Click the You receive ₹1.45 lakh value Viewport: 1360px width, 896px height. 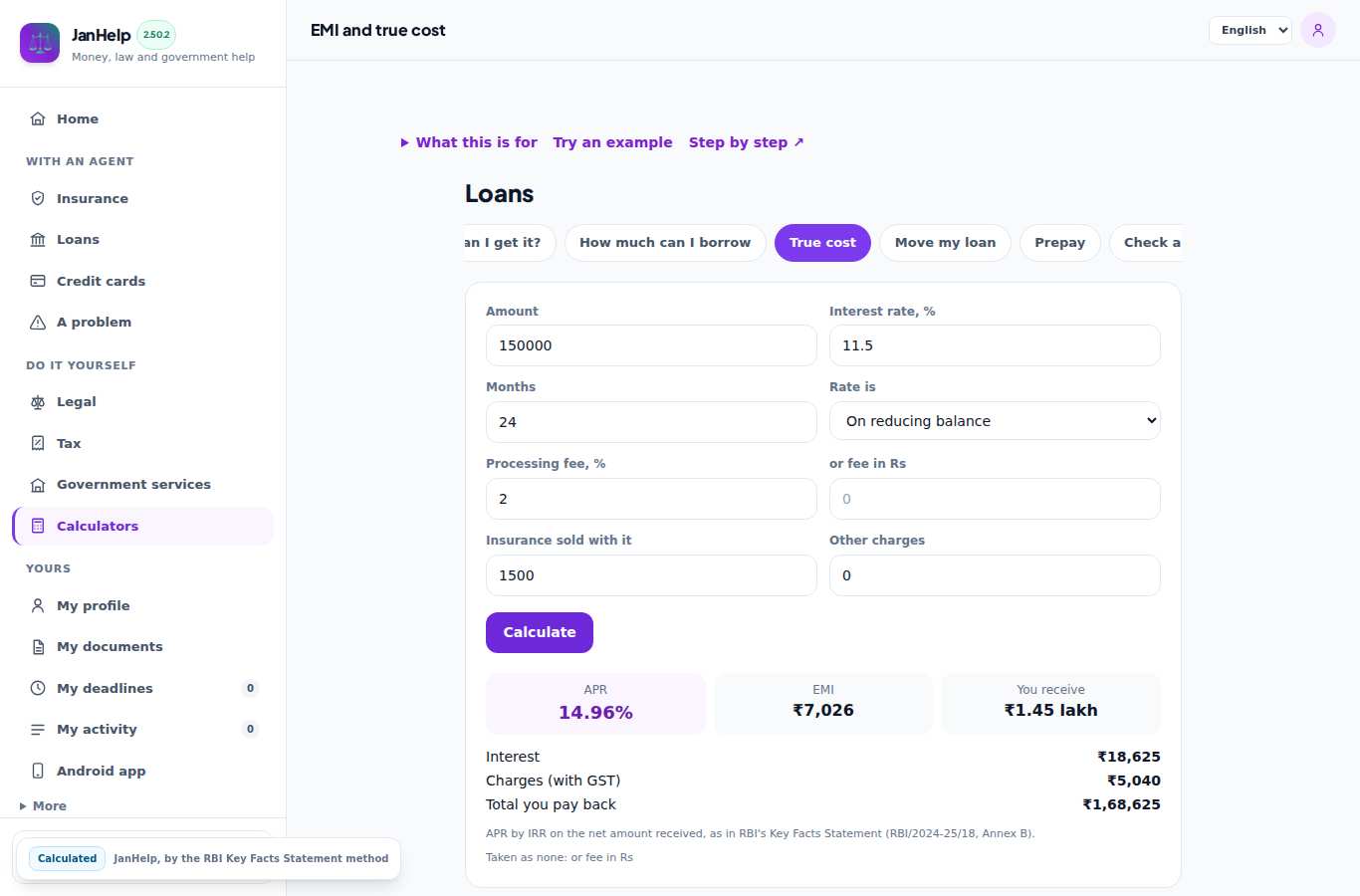coord(1050,710)
